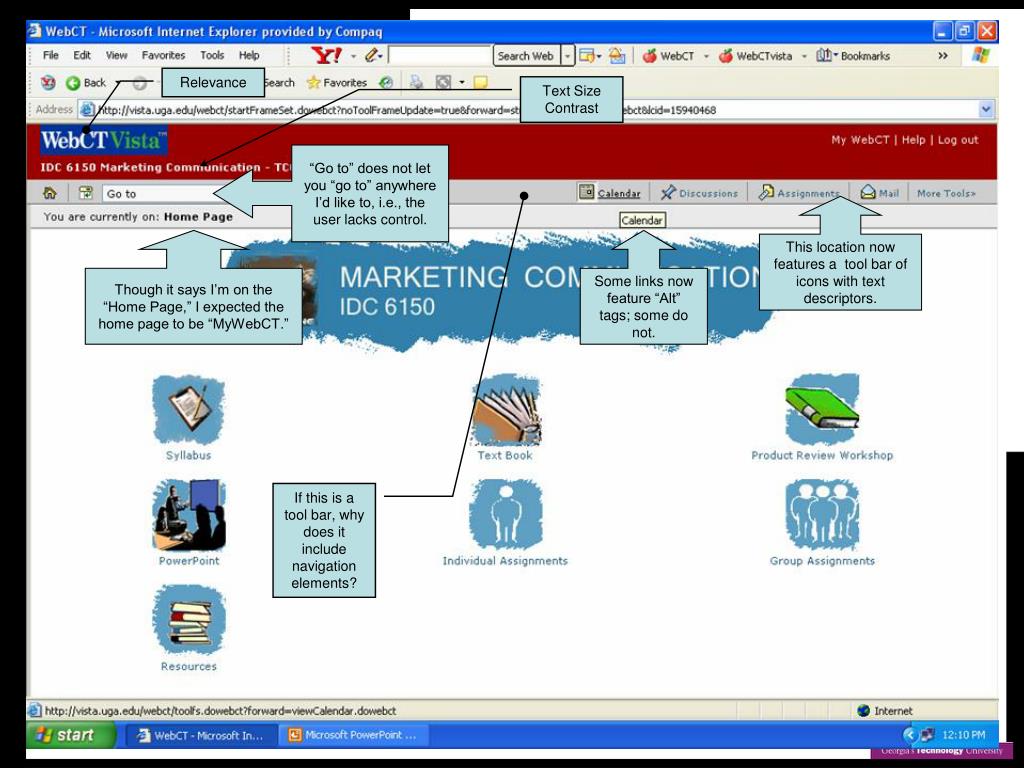Open the Edit menu
1024x768 pixels.
(x=82, y=56)
